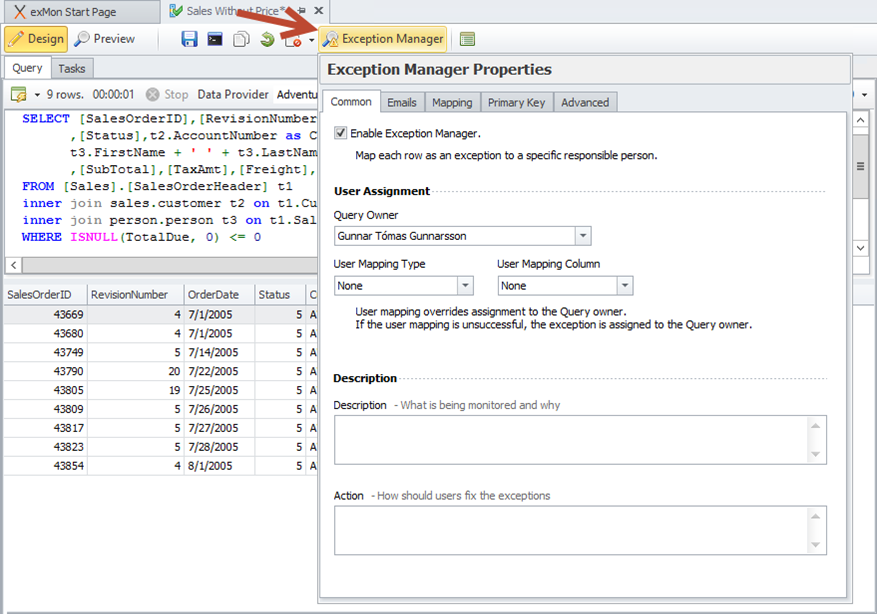Click right panel scroll up arrow
The height and width of the screenshot is (614, 877).
[861, 120]
